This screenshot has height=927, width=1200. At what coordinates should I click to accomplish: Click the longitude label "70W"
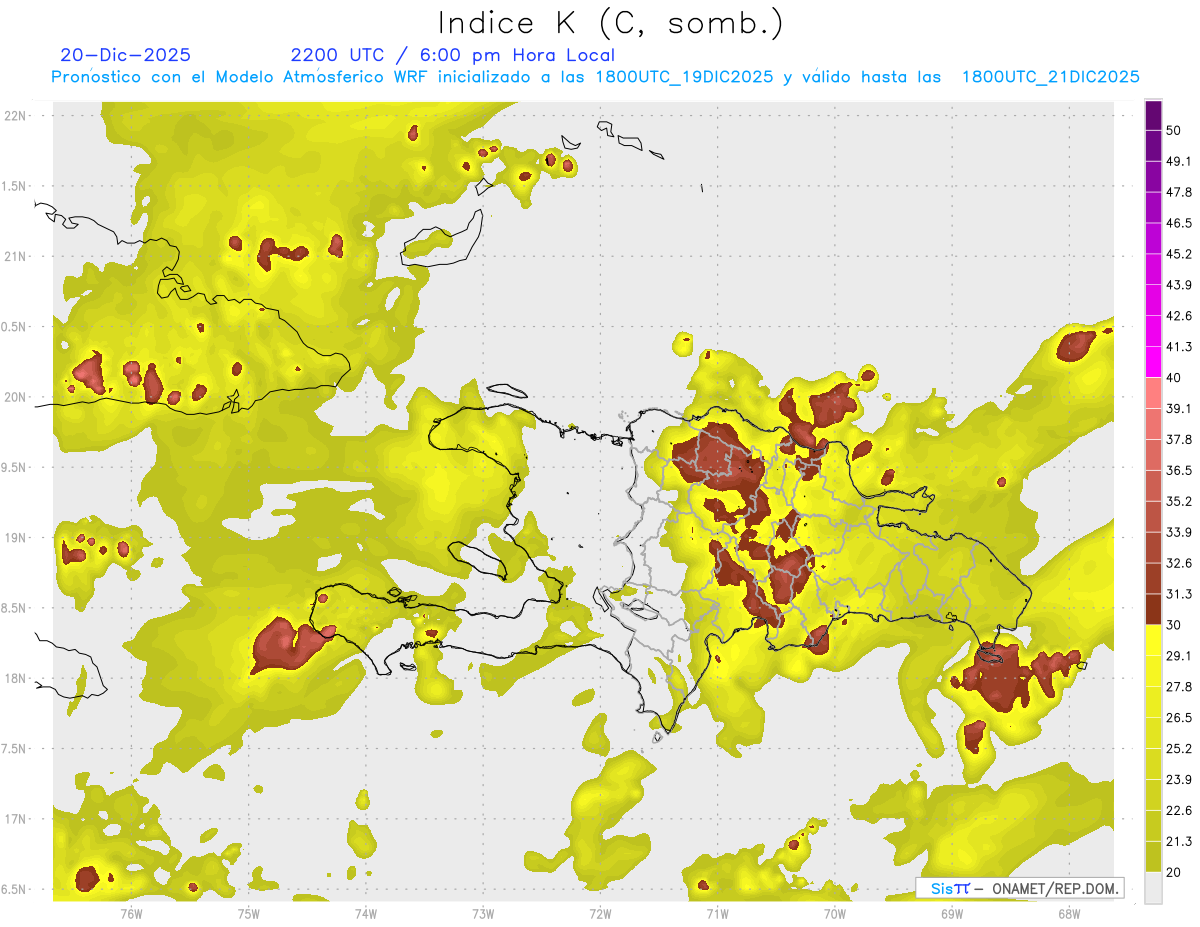coord(834,913)
